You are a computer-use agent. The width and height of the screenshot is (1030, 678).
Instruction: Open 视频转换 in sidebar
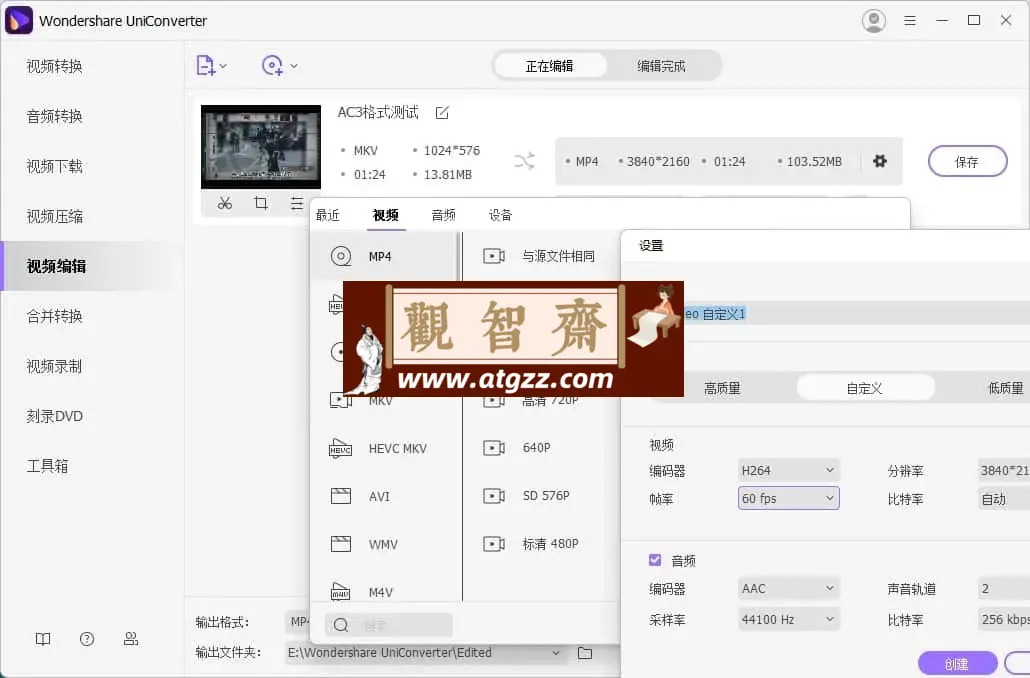tap(55, 66)
